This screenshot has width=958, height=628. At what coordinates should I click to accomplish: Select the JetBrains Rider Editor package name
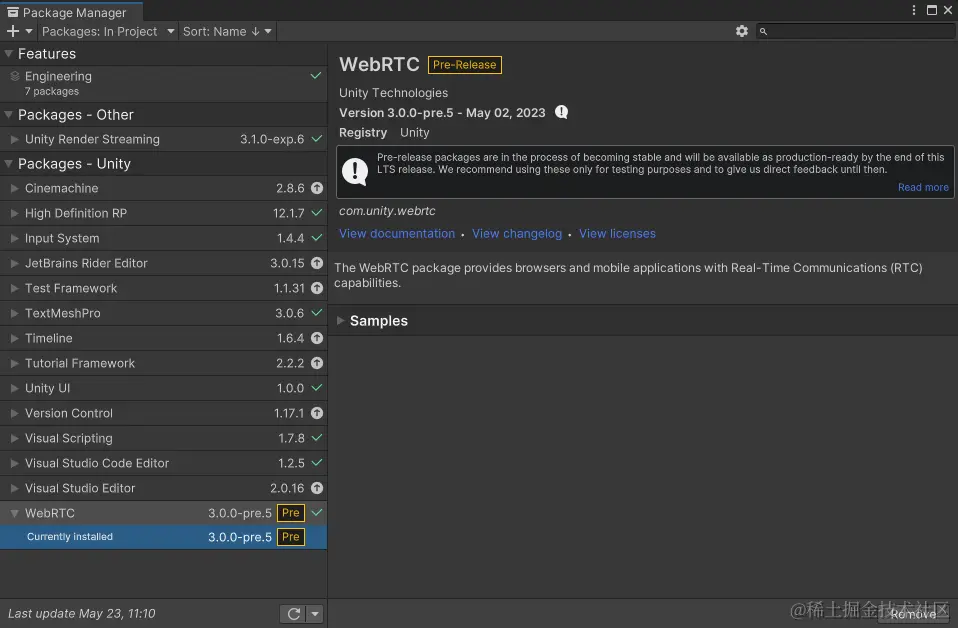pos(86,263)
